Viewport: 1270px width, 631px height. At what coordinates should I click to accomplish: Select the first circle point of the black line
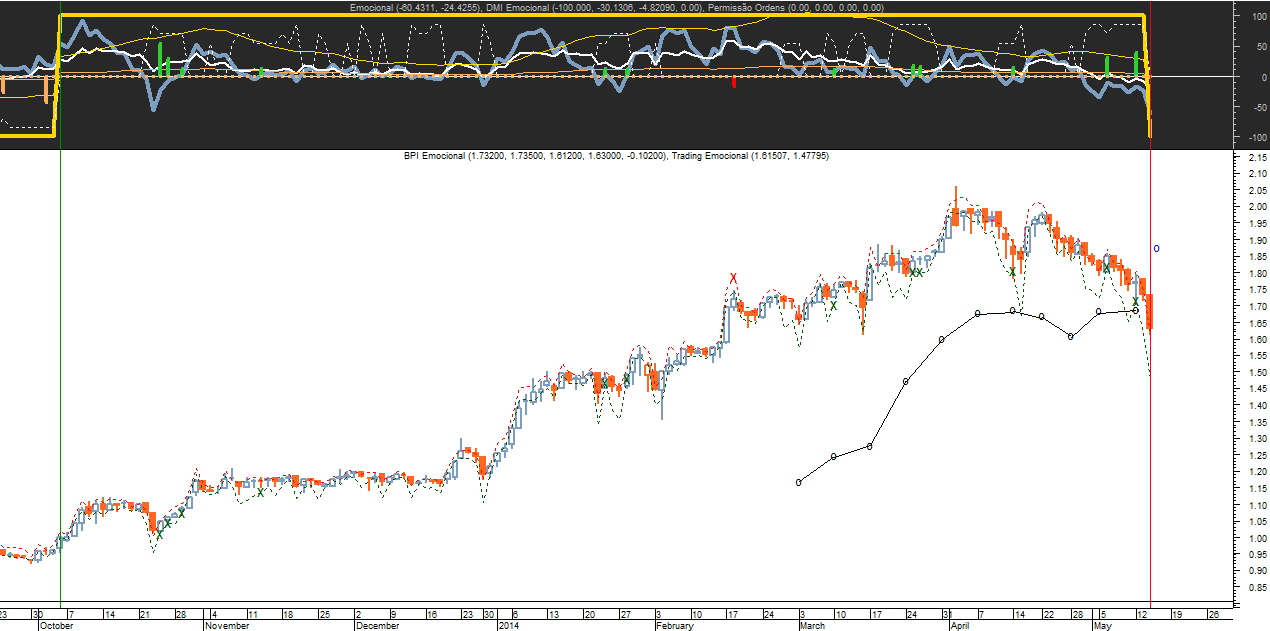[798, 482]
